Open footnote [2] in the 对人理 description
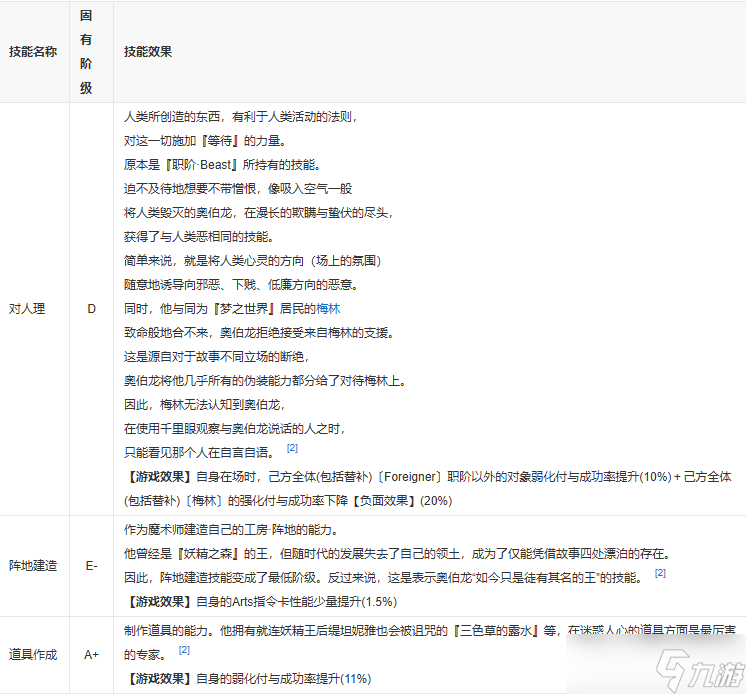Image resolution: width=746 pixels, height=694 pixels. click(x=292, y=447)
